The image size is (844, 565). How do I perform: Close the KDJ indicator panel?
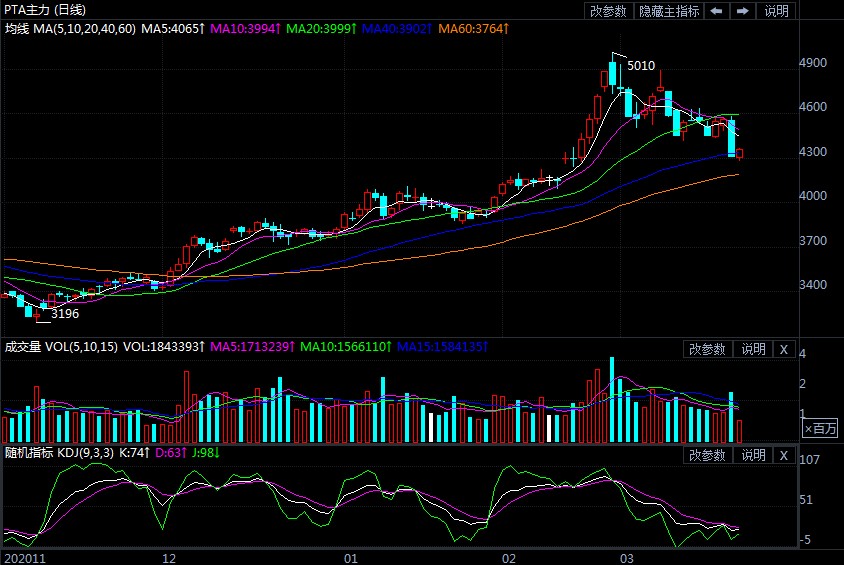(784, 455)
